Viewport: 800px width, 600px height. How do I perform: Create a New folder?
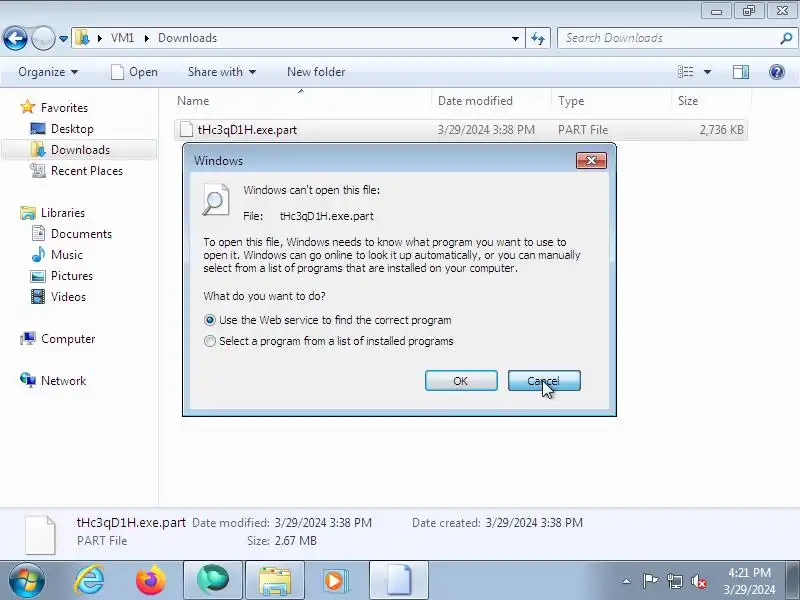pyautogui.click(x=316, y=72)
